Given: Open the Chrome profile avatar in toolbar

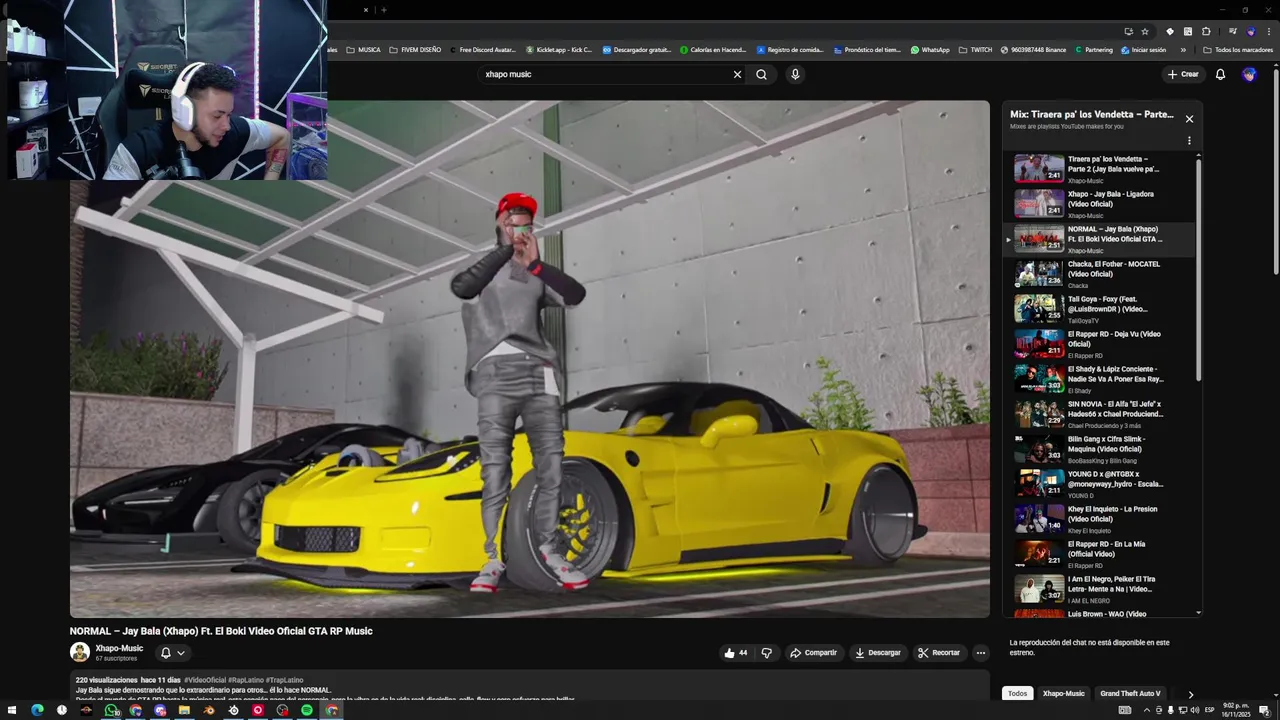Looking at the screenshot, I should pos(1250,31).
